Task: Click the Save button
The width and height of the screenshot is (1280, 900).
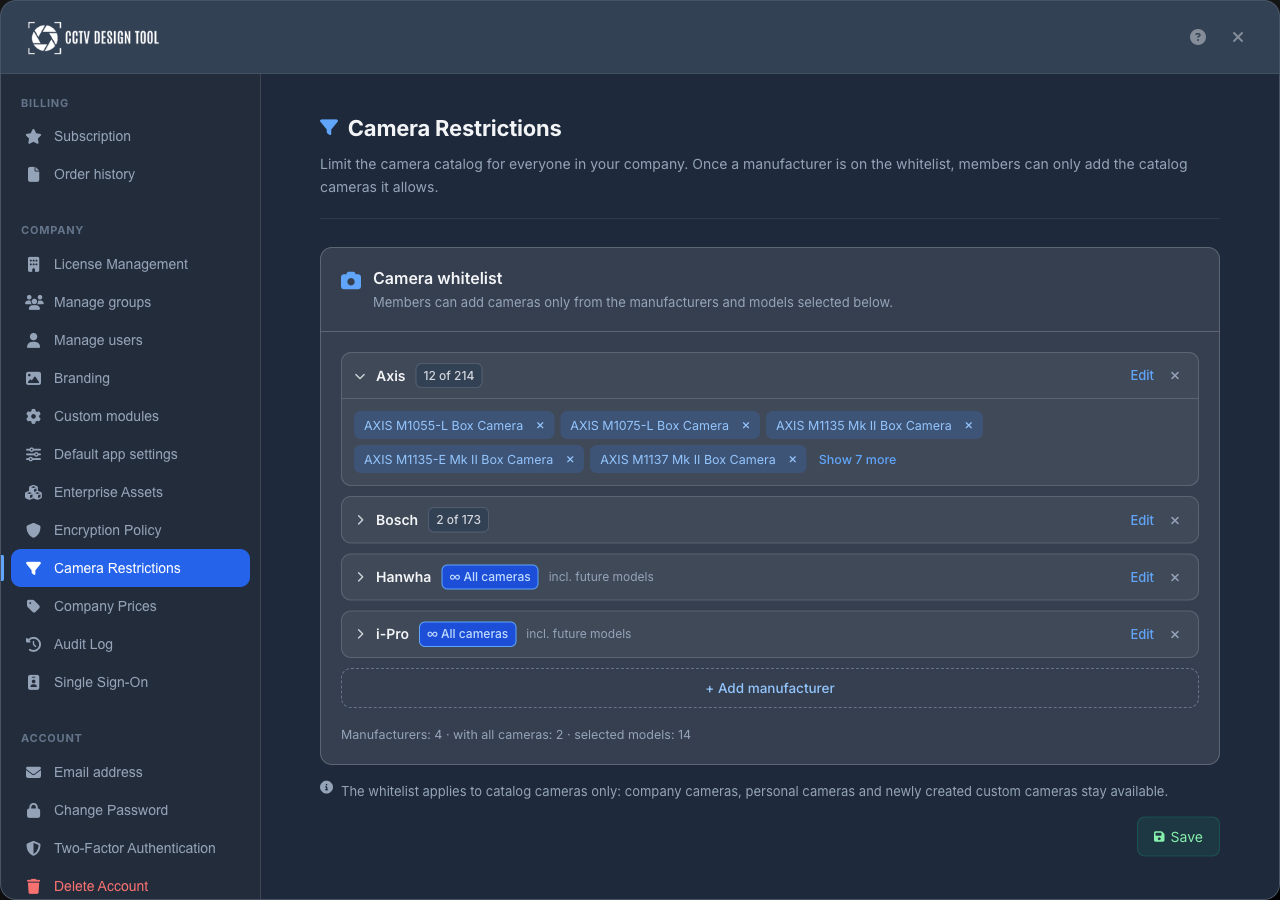Action: tap(1178, 837)
